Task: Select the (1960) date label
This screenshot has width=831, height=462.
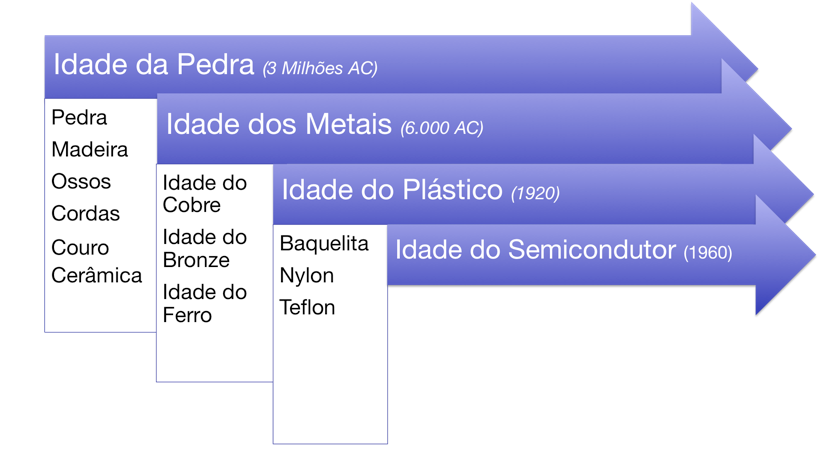Action: [x=708, y=252]
